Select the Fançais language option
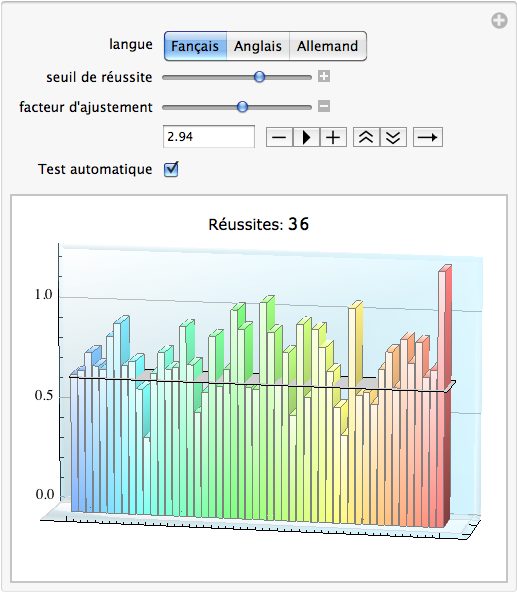Screen dimensions: 517x592 pos(195,46)
